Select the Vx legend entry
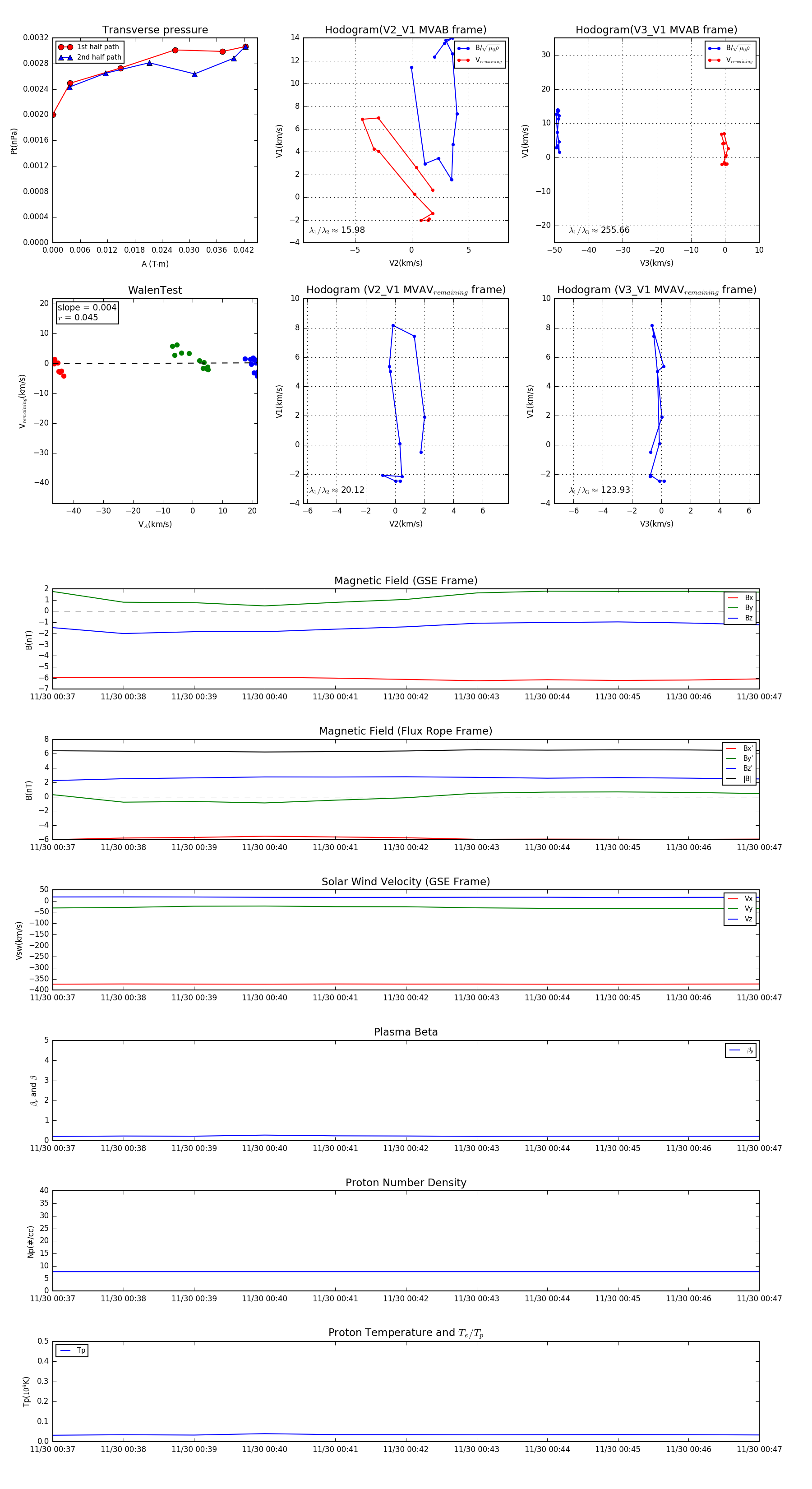 740,898
